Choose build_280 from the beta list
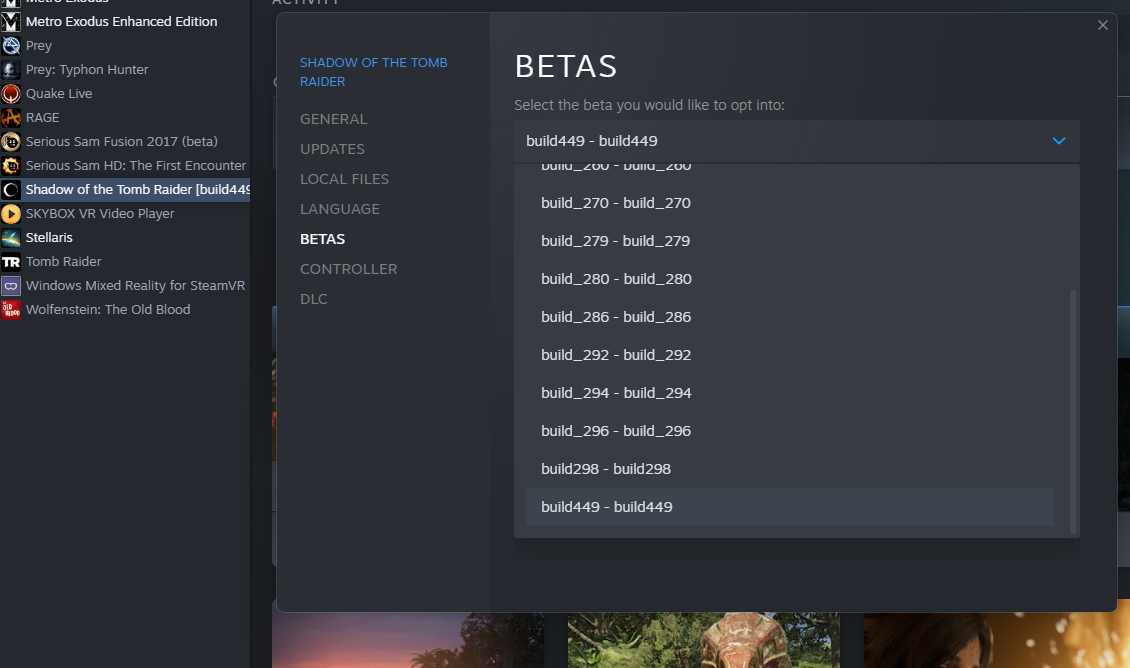The height and width of the screenshot is (668, 1130). pos(790,279)
